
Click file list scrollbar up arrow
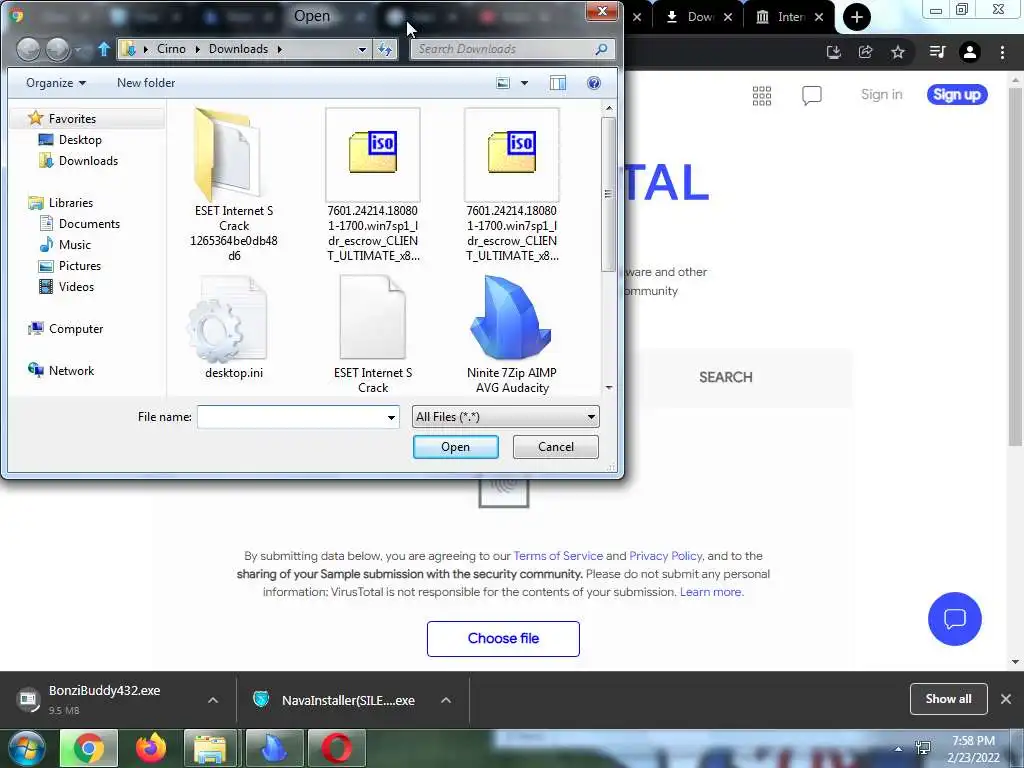coord(609,108)
